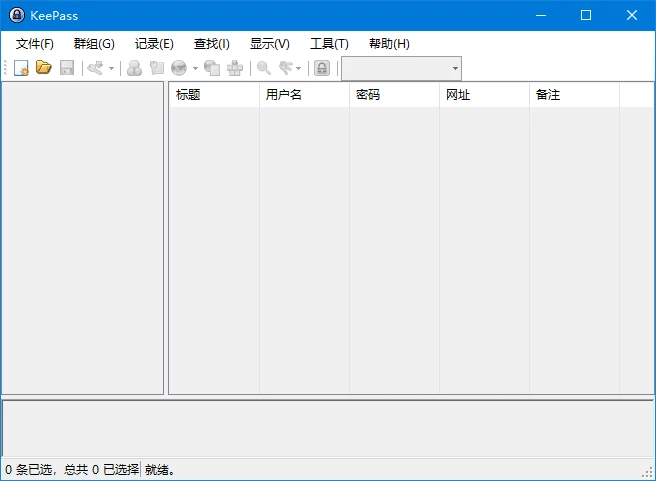Open the quick search combo box arrow
This screenshot has height=481, width=656.
(455, 68)
